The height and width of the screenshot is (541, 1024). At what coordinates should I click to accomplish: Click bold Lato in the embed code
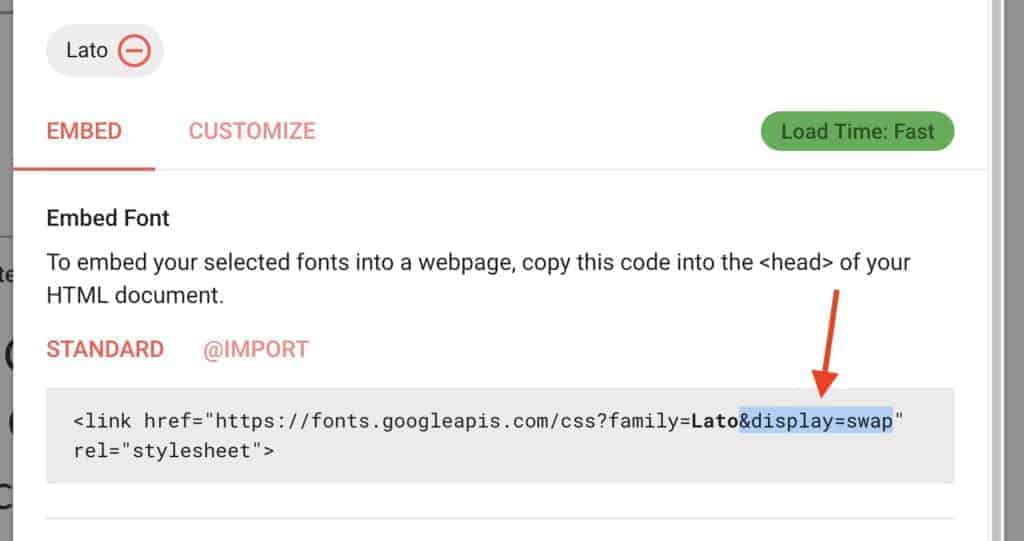click(x=715, y=421)
